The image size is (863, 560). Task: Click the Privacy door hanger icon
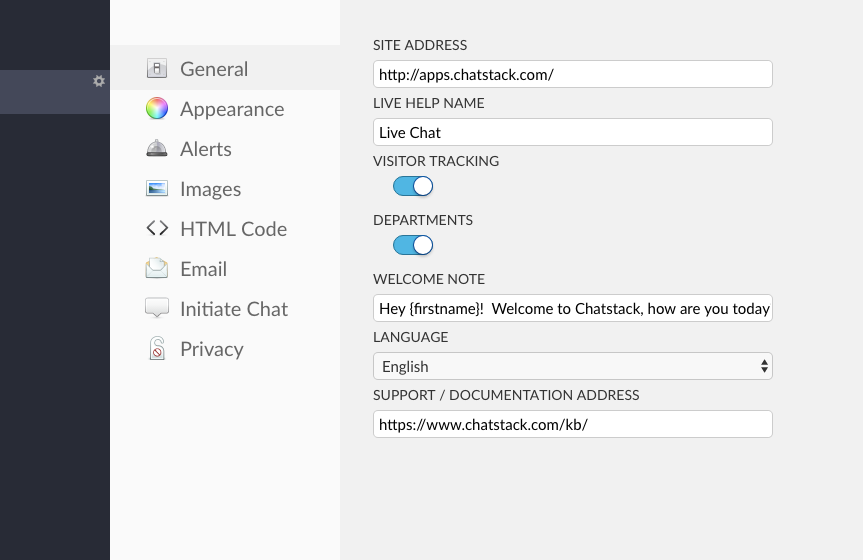click(x=157, y=349)
